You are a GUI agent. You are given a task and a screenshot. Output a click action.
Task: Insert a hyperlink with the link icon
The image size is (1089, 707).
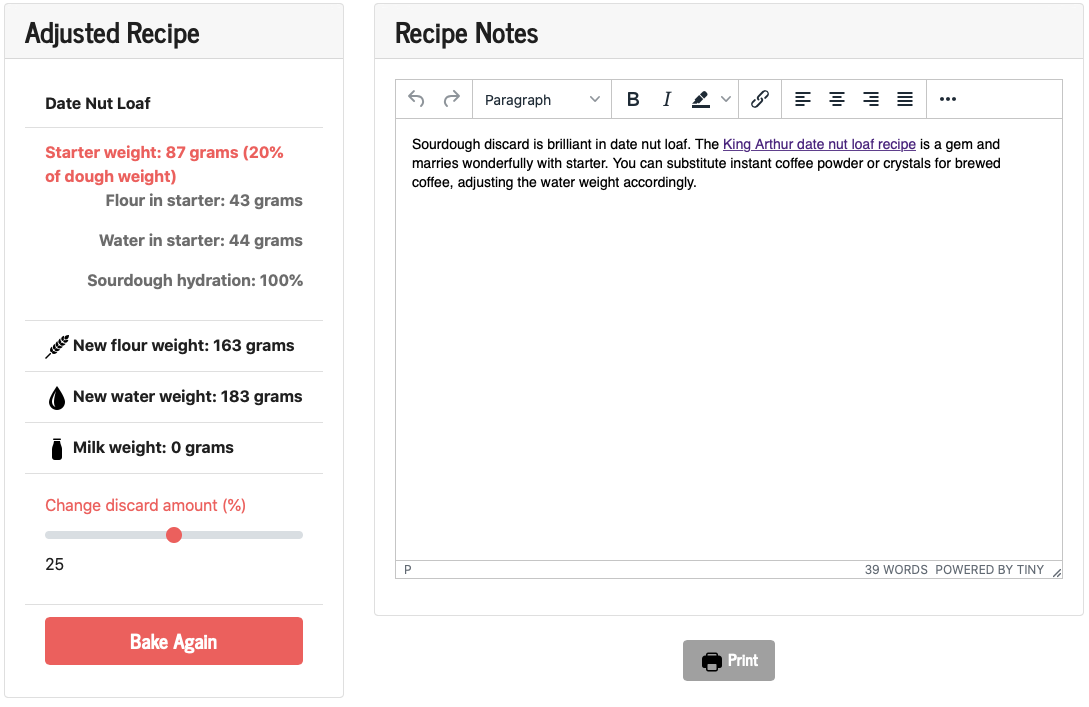point(759,99)
